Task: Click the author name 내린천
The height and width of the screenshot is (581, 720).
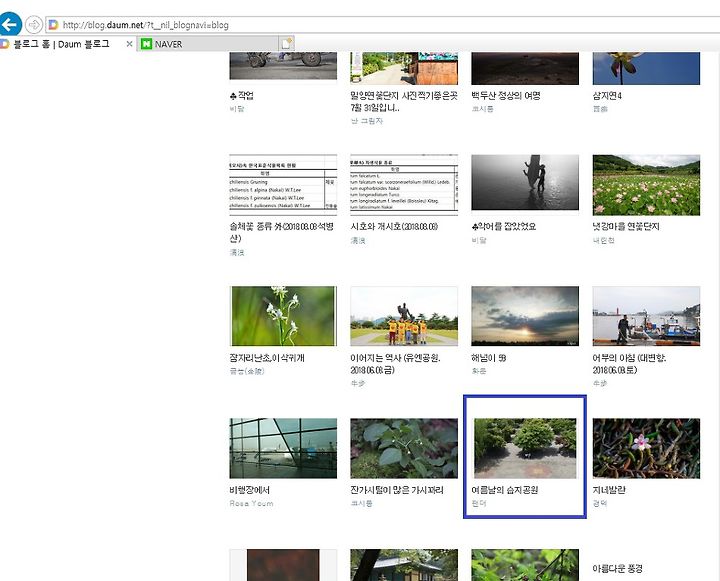Action: pos(603,240)
